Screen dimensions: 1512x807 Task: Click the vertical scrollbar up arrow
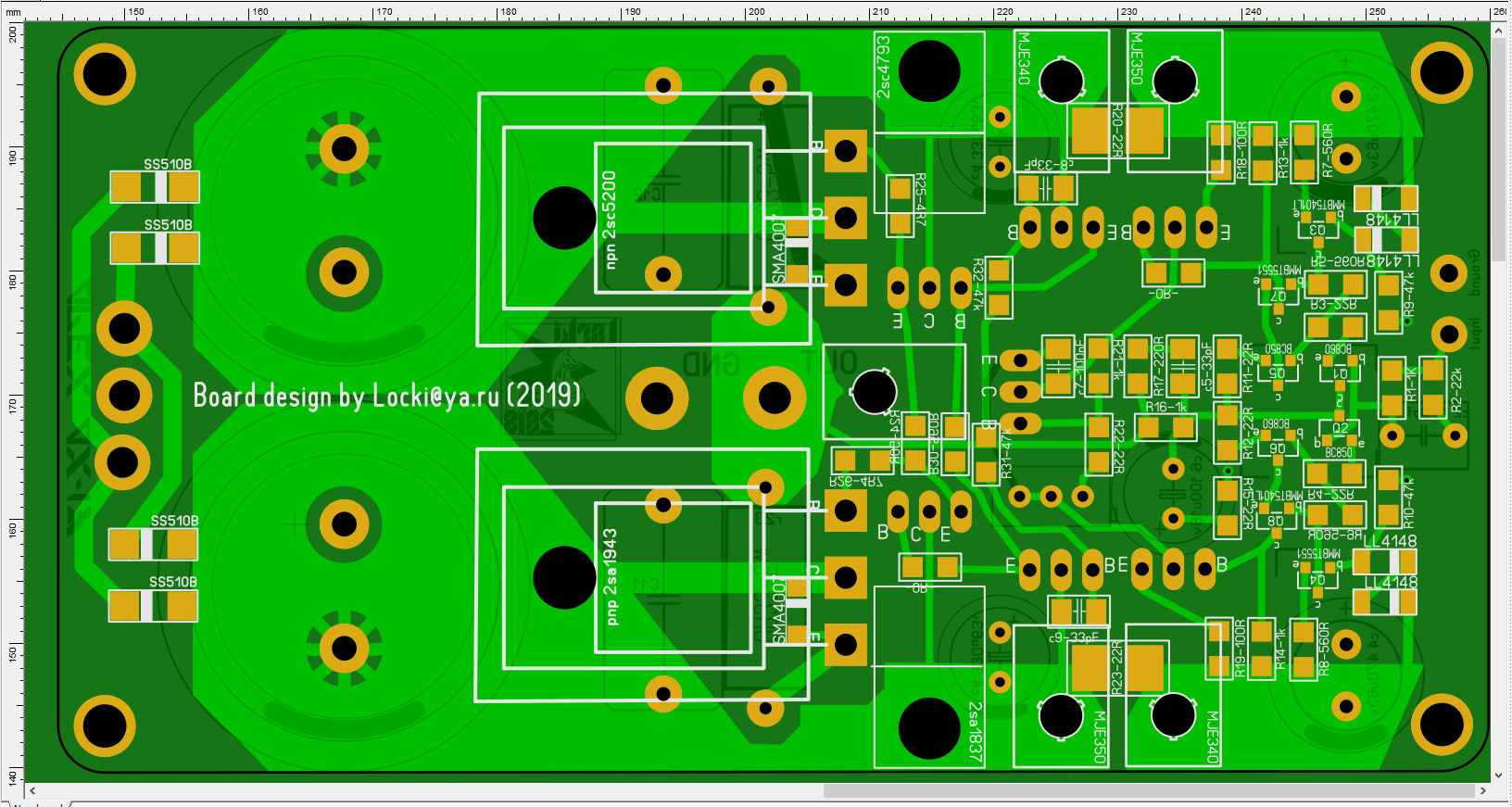1498,31
